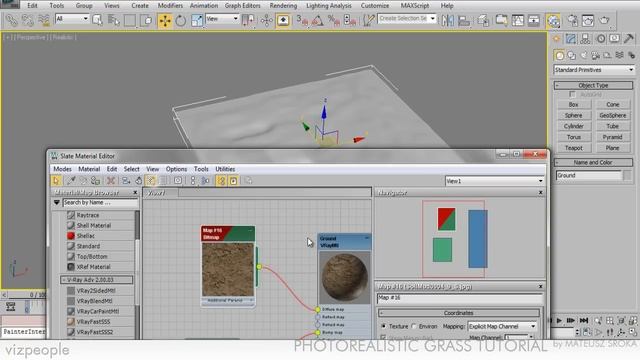Viewport: 640px width, 360px height.
Task: Click the Mirror tool icon
Action: tap(447, 20)
